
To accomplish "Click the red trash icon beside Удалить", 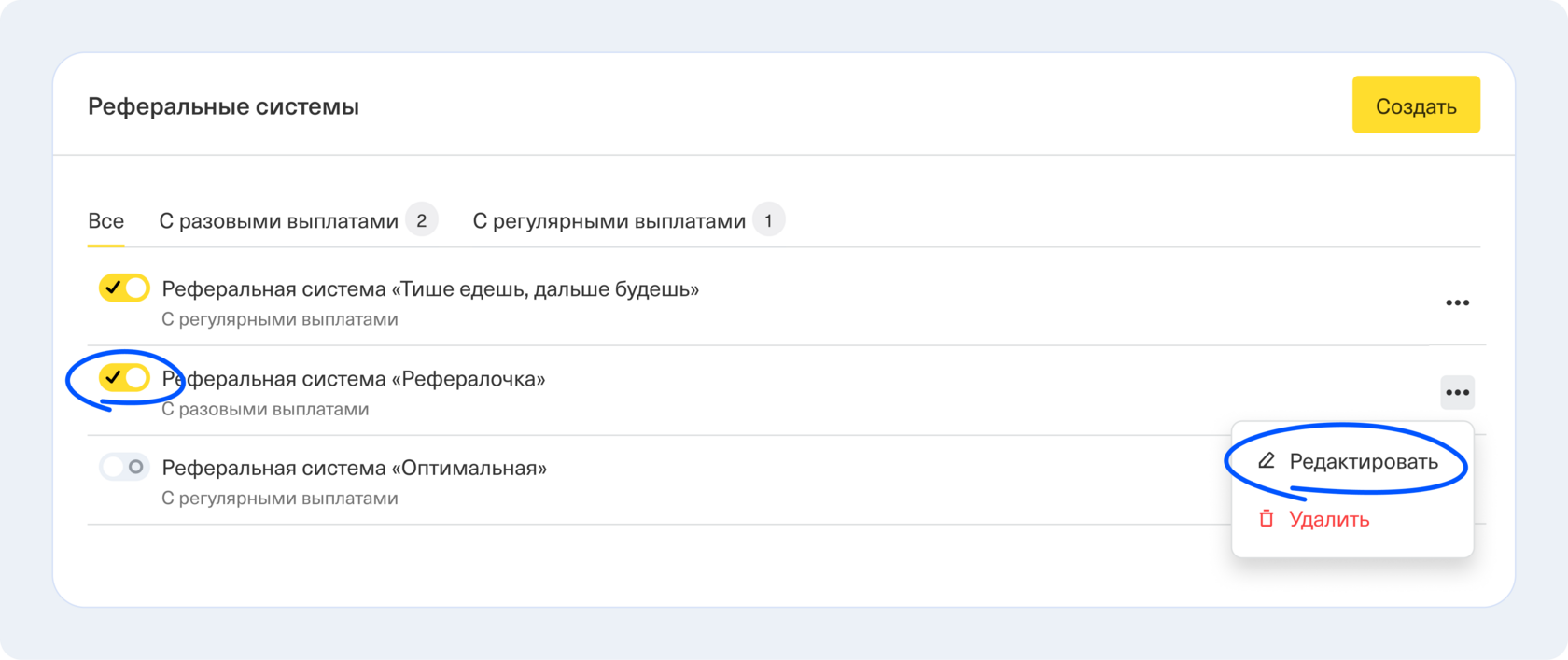I will coord(1266,519).
